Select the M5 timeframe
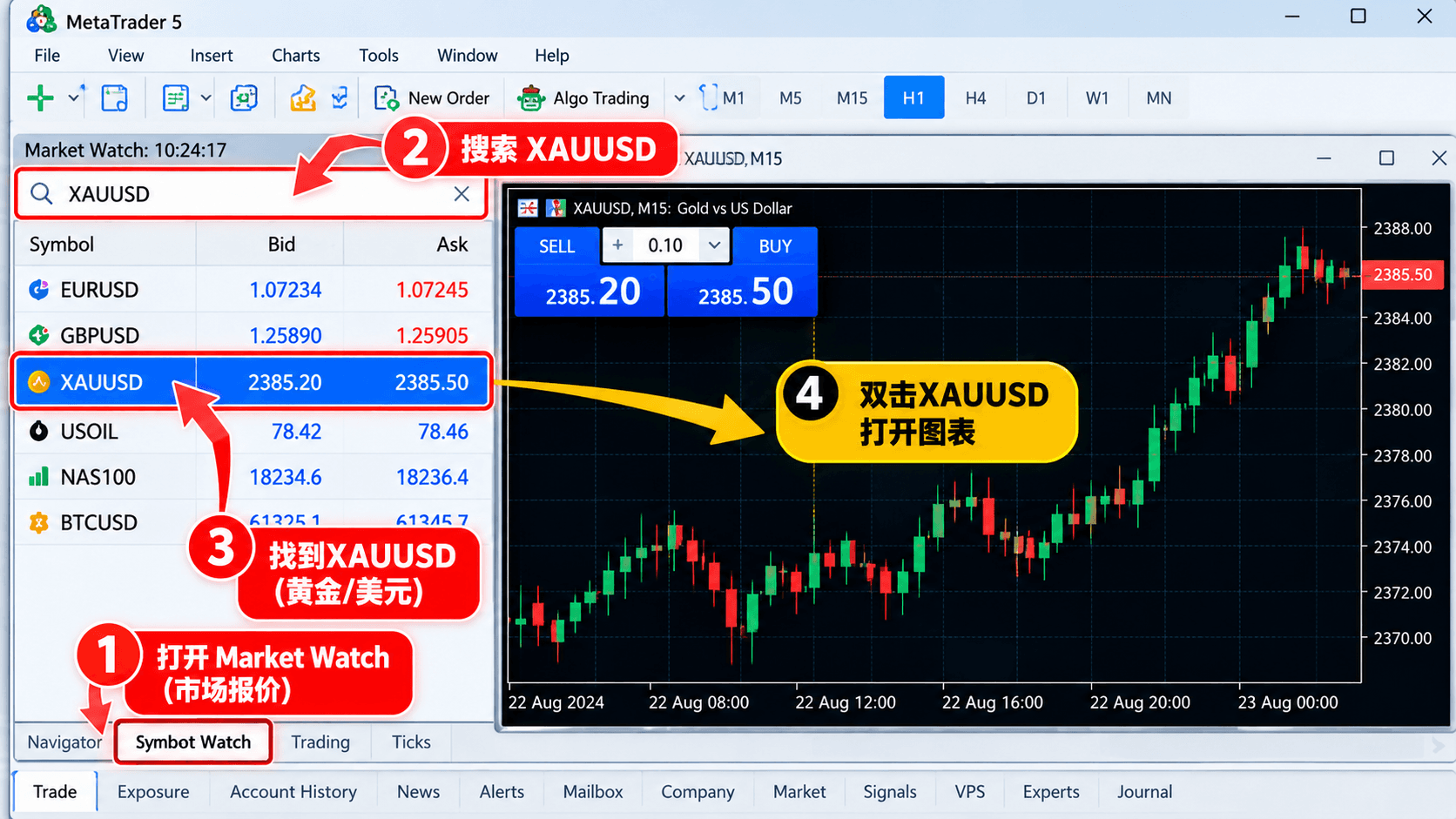The height and width of the screenshot is (819, 1456). tap(790, 98)
